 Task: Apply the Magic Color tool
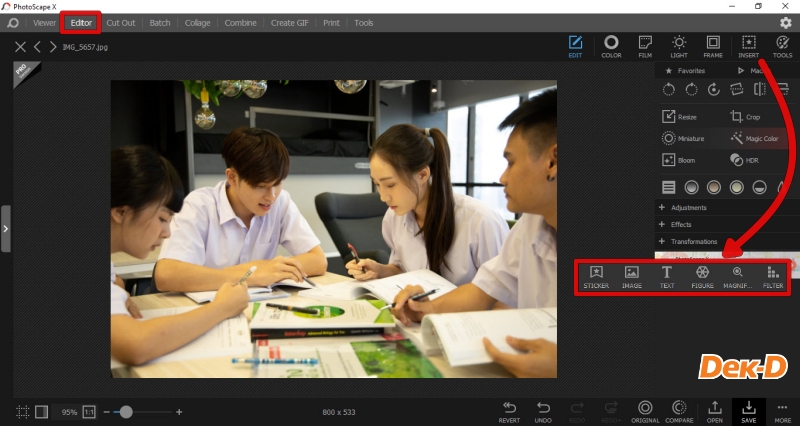pyautogui.click(x=754, y=138)
